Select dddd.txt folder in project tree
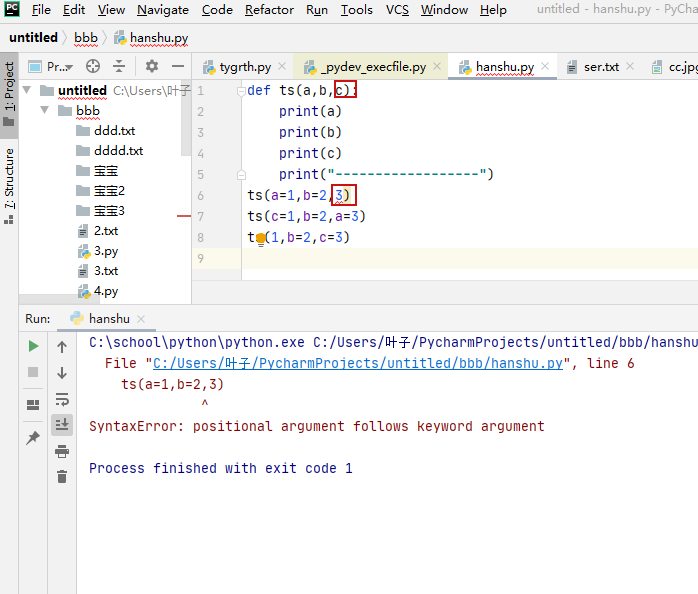 pyautogui.click(x=110, y=151)
